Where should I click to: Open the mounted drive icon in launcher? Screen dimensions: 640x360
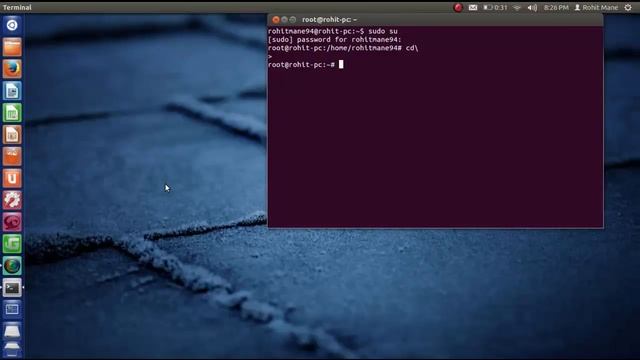[12, 331]
